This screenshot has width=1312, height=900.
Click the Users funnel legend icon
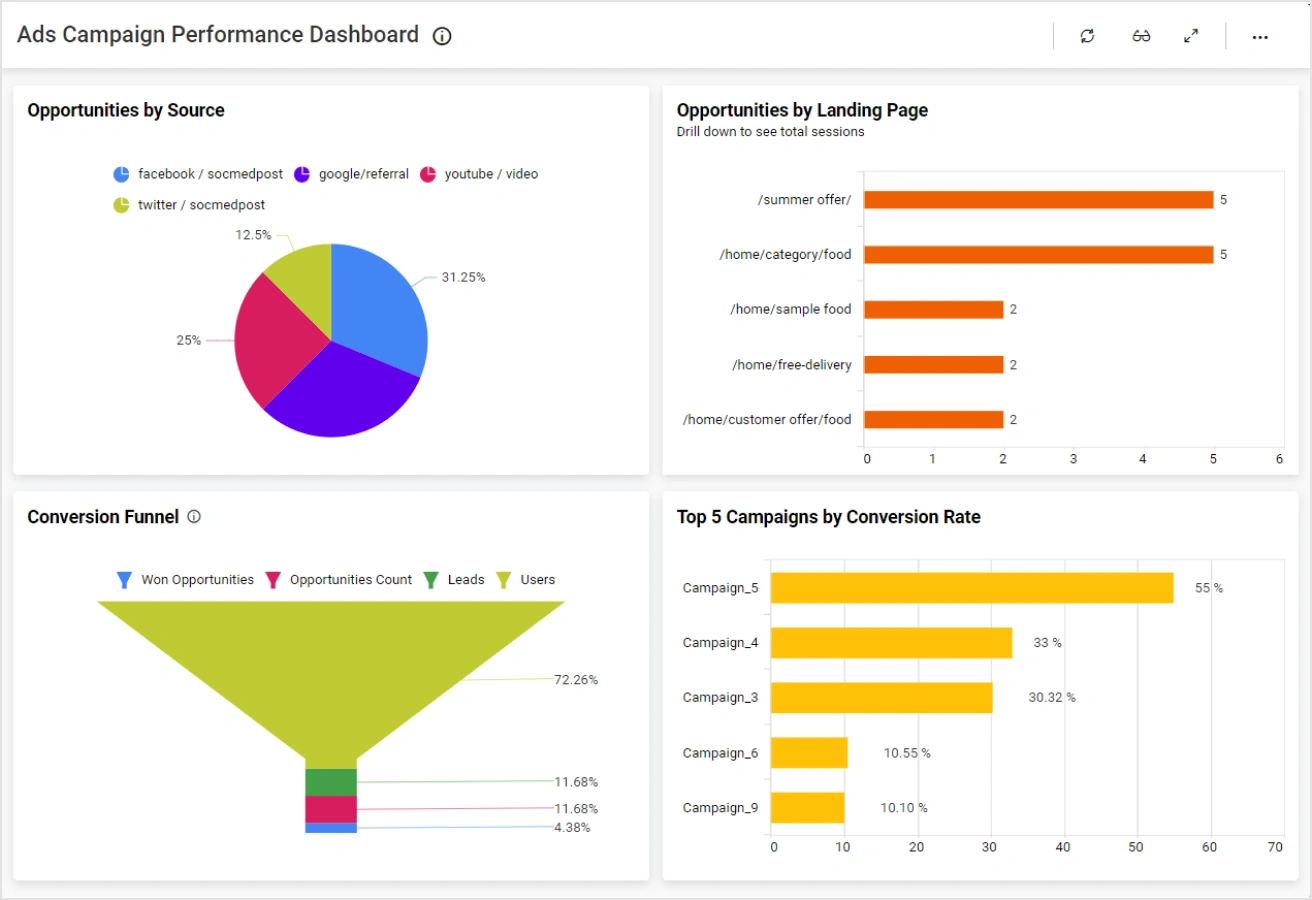click(x=504, y=580)
